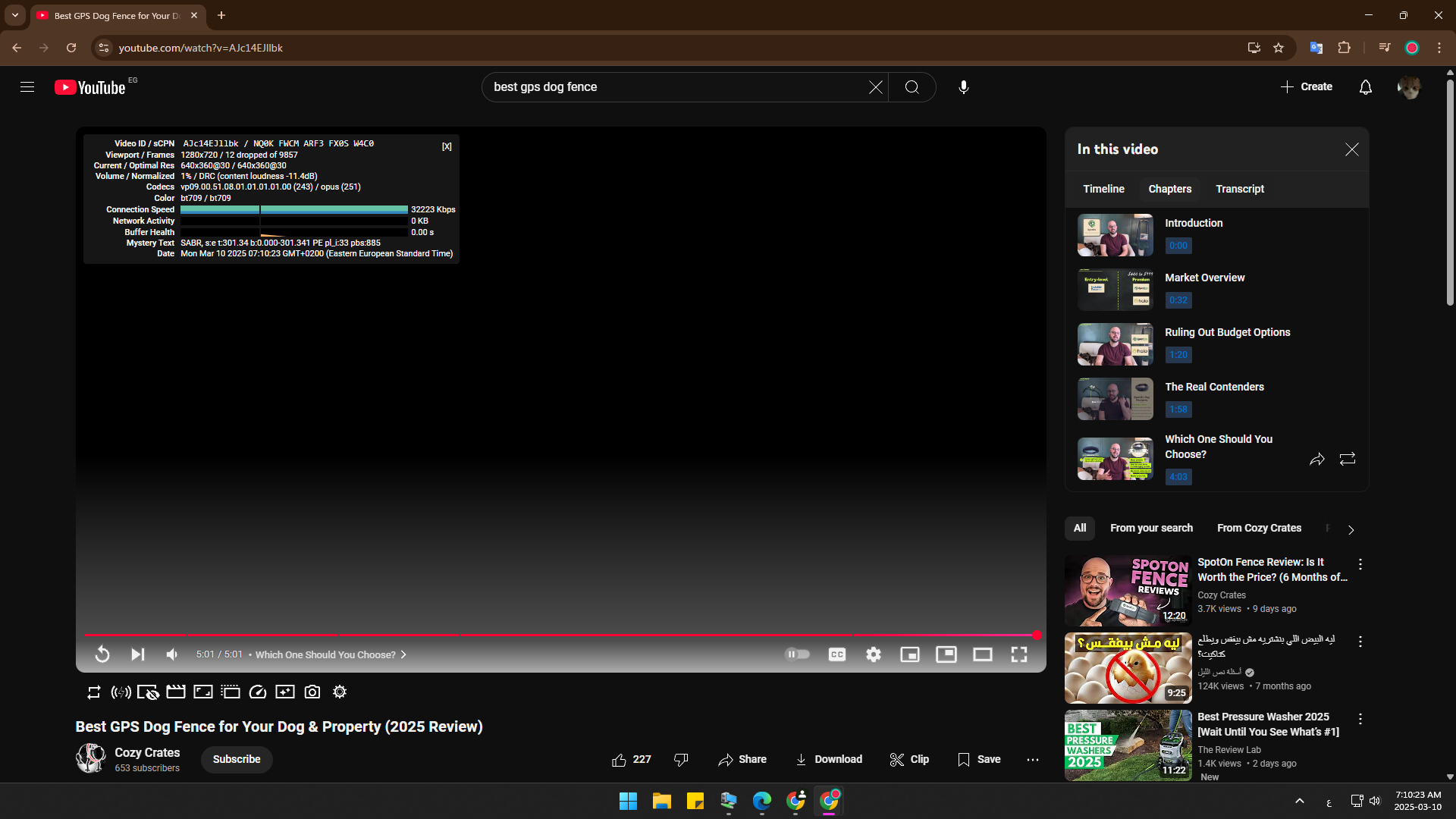Click the video filters sparkle icon
This screenshot has height=819, width=1456.
coord(285,692)
